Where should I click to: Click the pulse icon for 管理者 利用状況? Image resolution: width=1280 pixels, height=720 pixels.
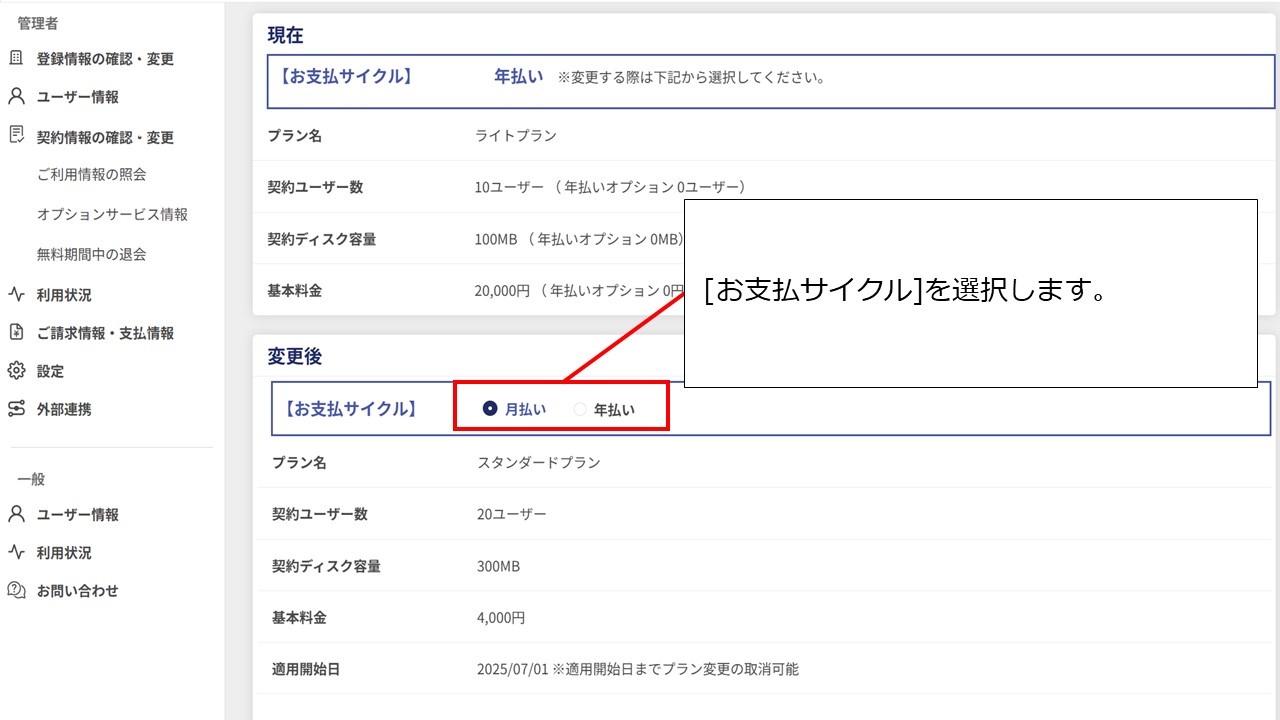coord(16,295)
